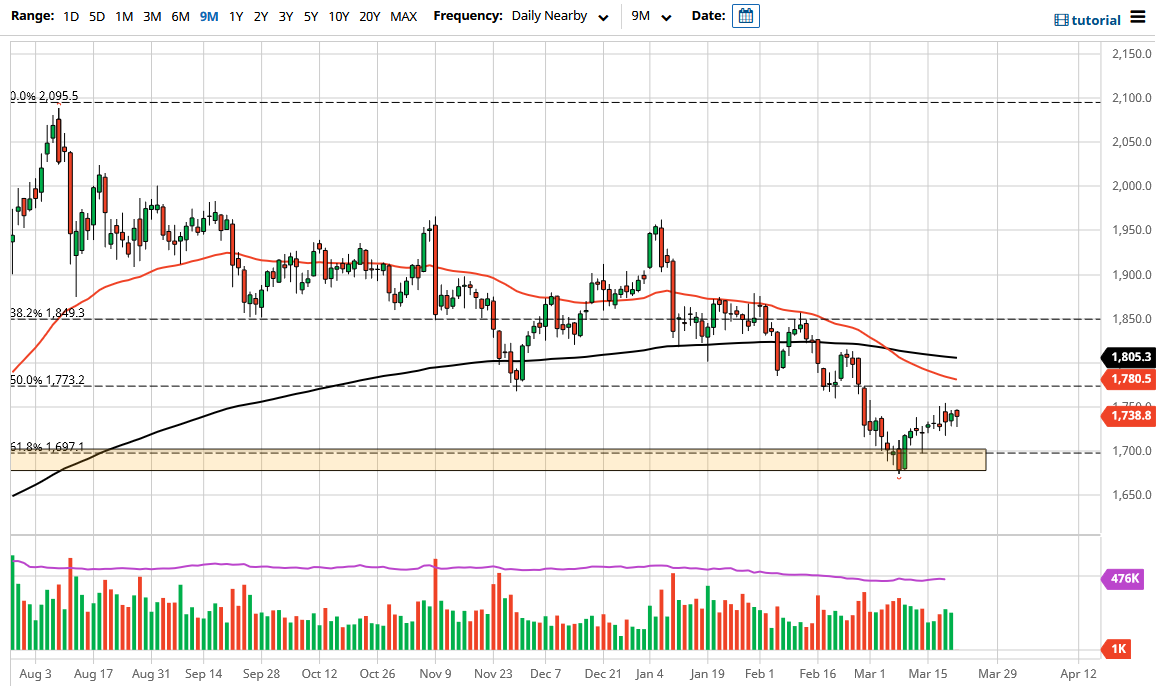Open the date picker calendar icon

(x=746, y=16)
